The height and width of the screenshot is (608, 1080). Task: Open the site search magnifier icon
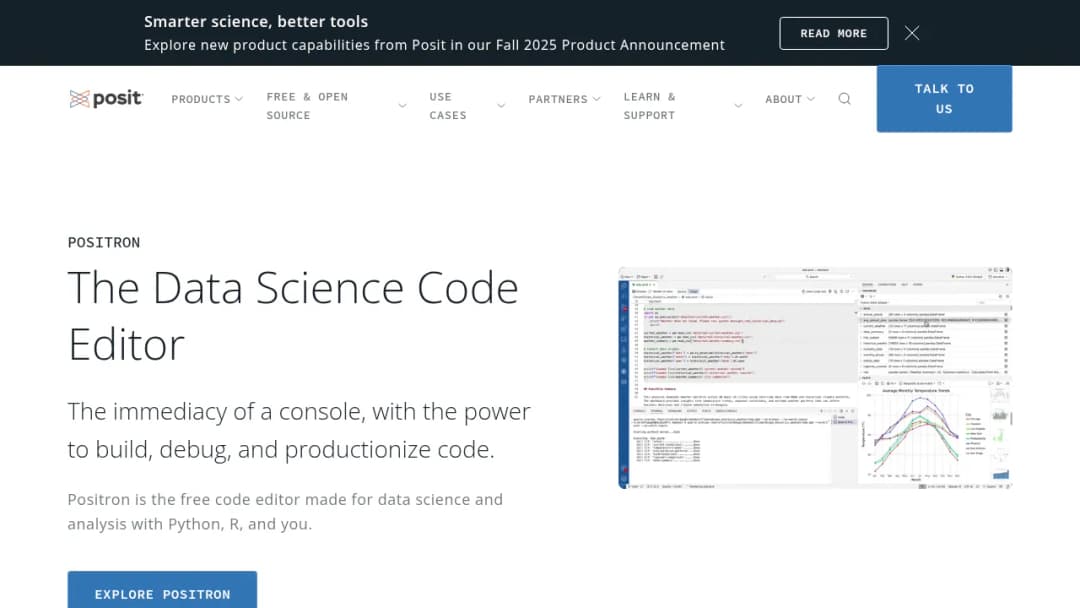point(844,99)
